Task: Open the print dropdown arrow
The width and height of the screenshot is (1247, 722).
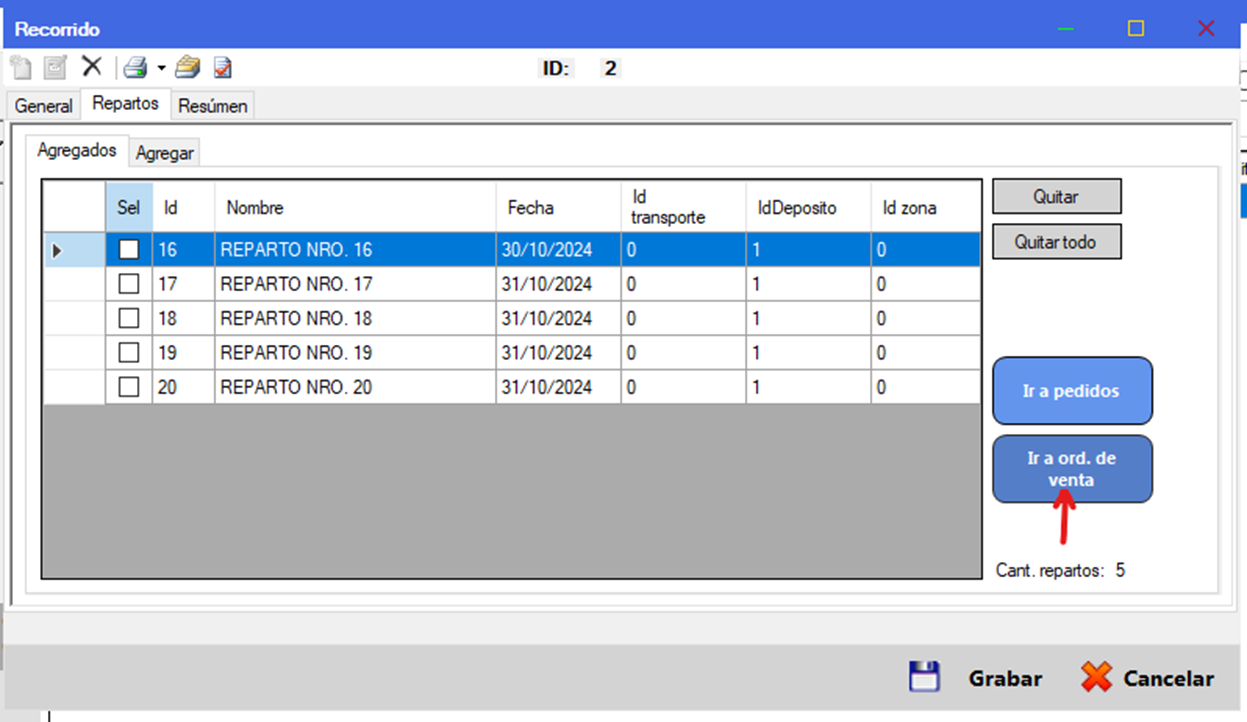Action: (161, 68)
